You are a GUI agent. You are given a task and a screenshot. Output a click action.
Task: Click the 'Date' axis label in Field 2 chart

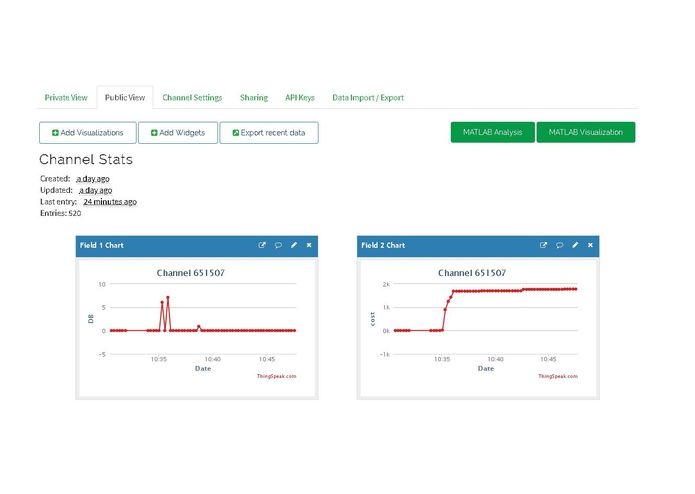486,368
